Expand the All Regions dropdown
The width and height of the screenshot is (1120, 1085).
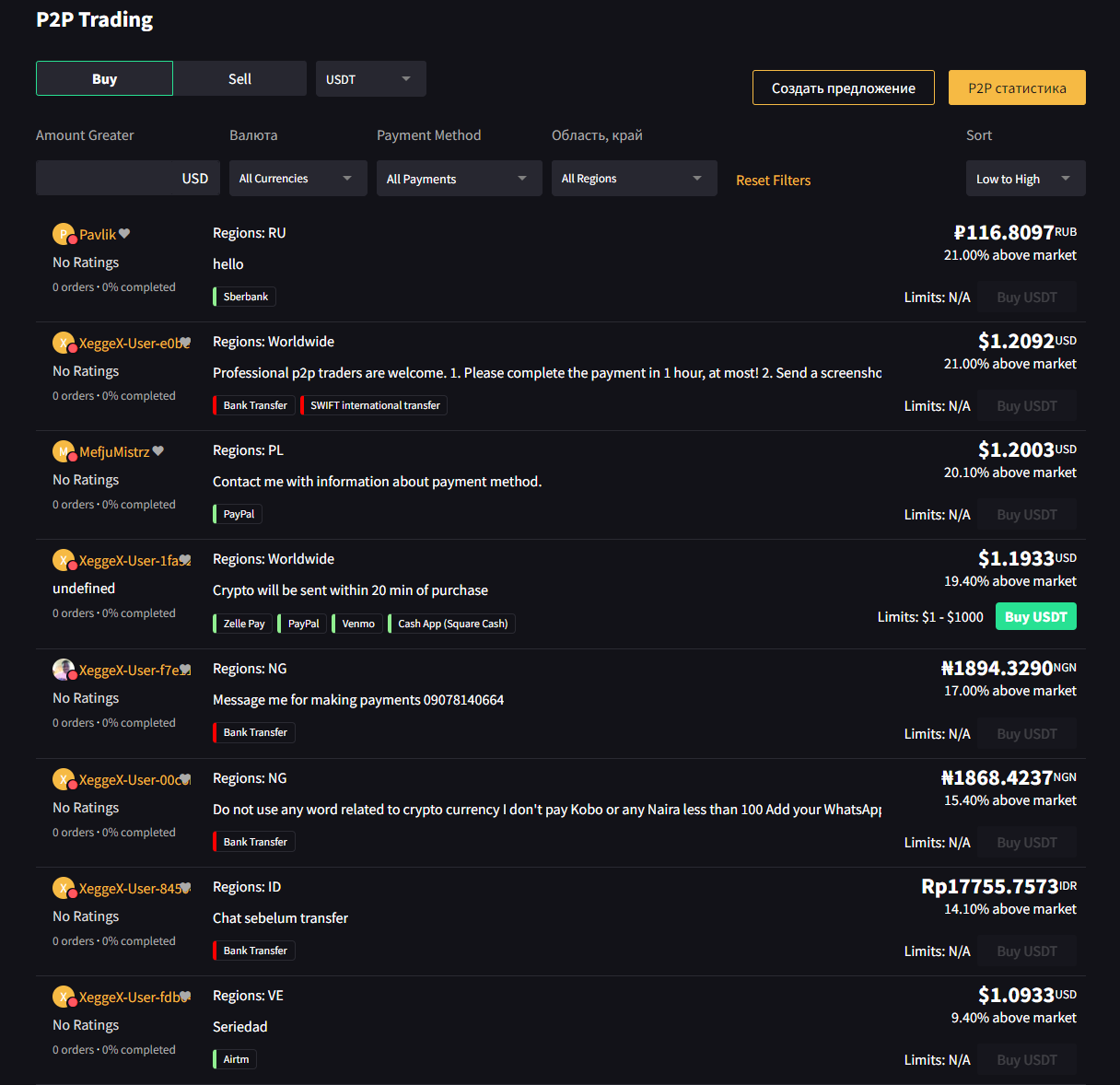(x=634, y=179)
